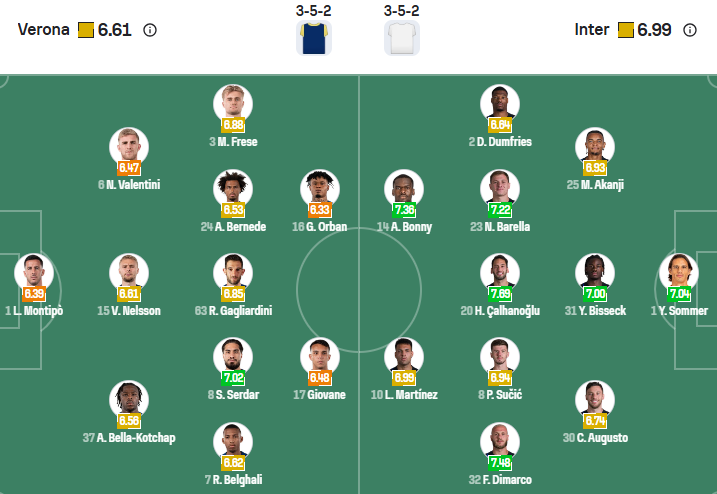
Task: Open L. Montipò's player photo
Action: (33, 272)
